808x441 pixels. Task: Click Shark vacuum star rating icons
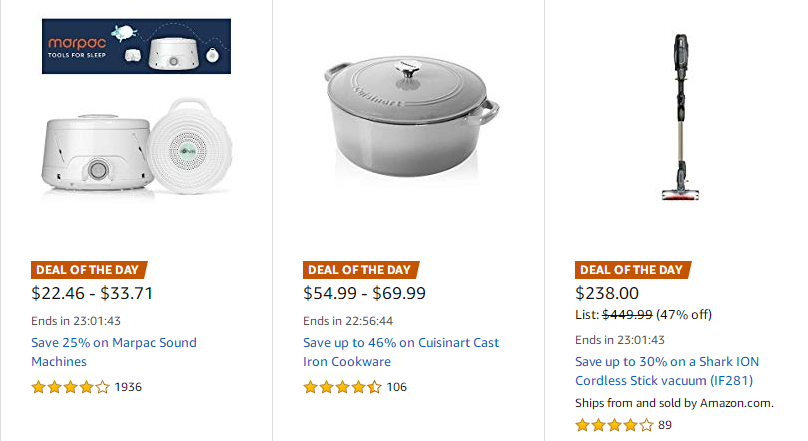[x=614, y=425]
